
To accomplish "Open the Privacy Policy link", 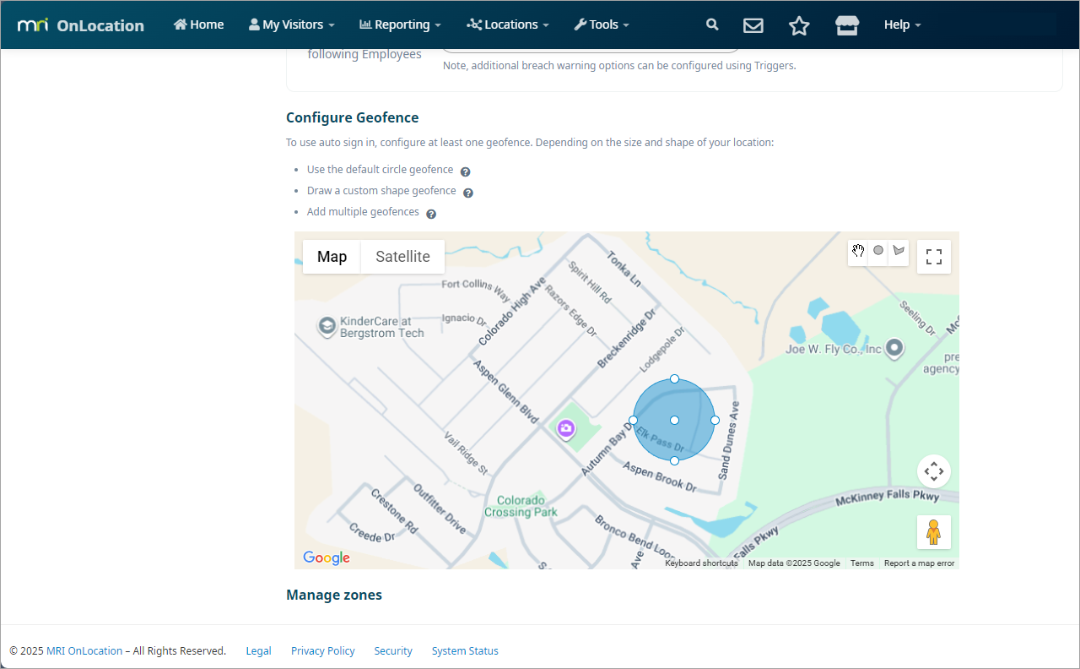I will 322,651.
